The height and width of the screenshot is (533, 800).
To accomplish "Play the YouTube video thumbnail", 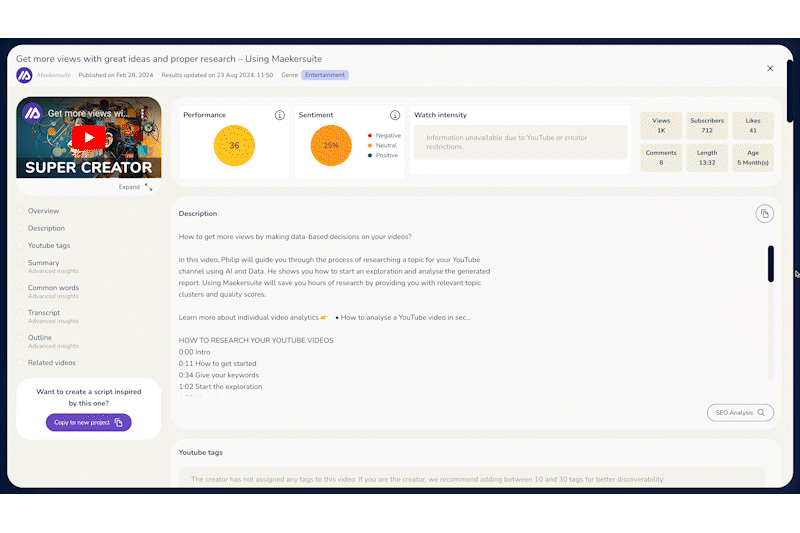I will pyautogui.click(x=89, y=138).
